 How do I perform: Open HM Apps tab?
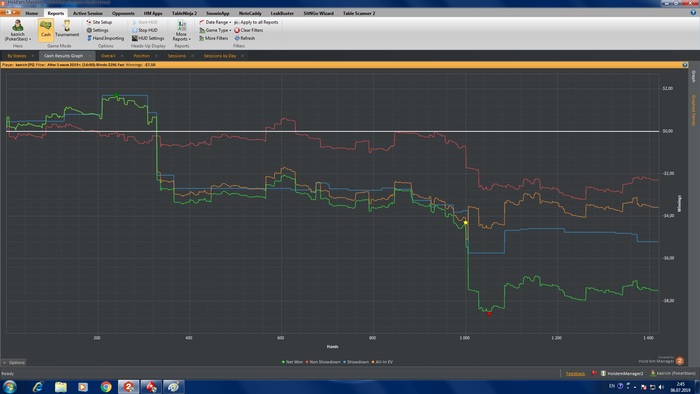[x=153, y=13]
